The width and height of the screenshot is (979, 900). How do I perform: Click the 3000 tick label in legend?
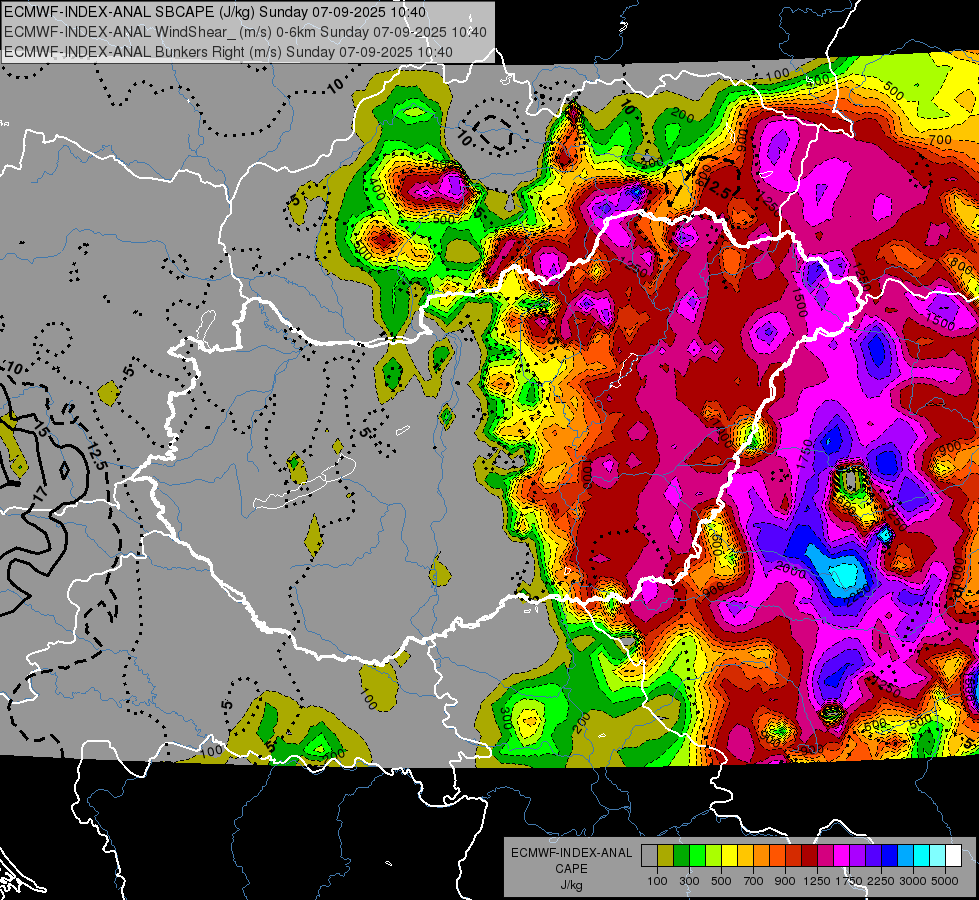[x=913, y=881]
